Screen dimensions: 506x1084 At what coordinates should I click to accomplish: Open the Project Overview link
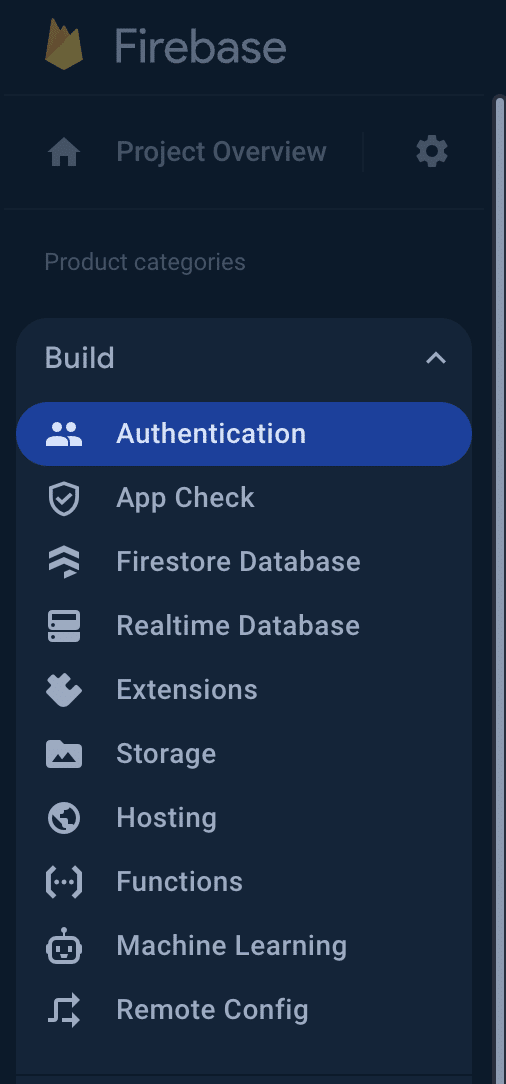click(x=221, y=151)
